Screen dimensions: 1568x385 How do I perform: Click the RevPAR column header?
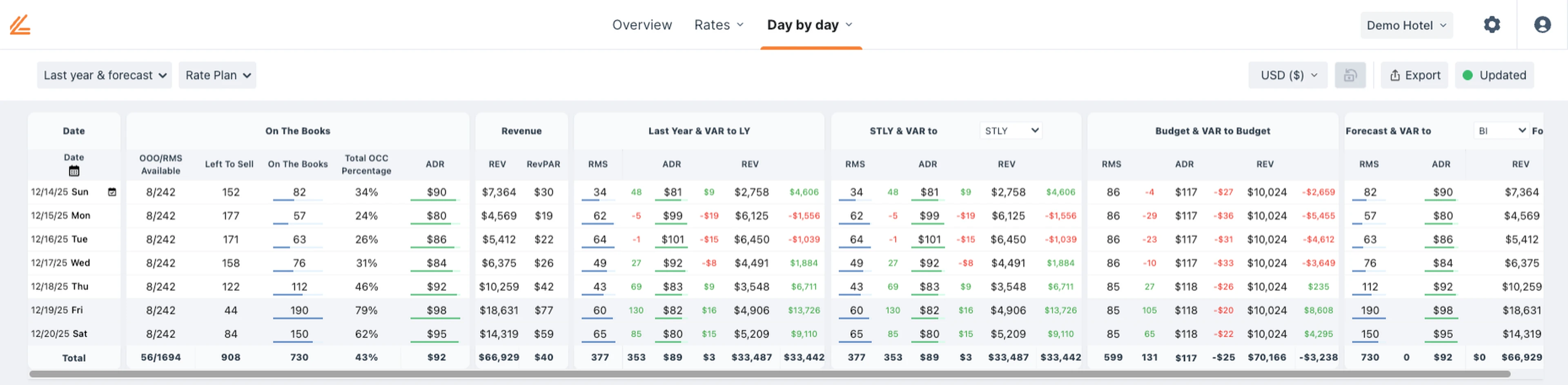(x=543, y=164)
